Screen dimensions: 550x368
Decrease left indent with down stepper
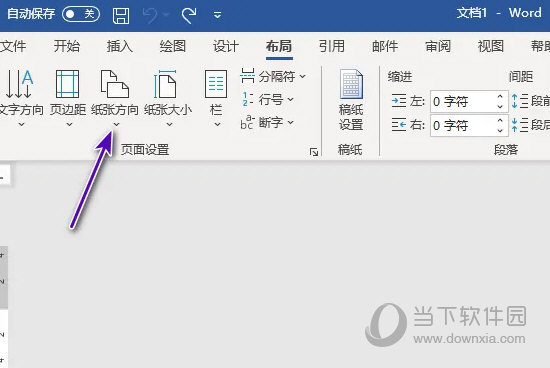501,107
